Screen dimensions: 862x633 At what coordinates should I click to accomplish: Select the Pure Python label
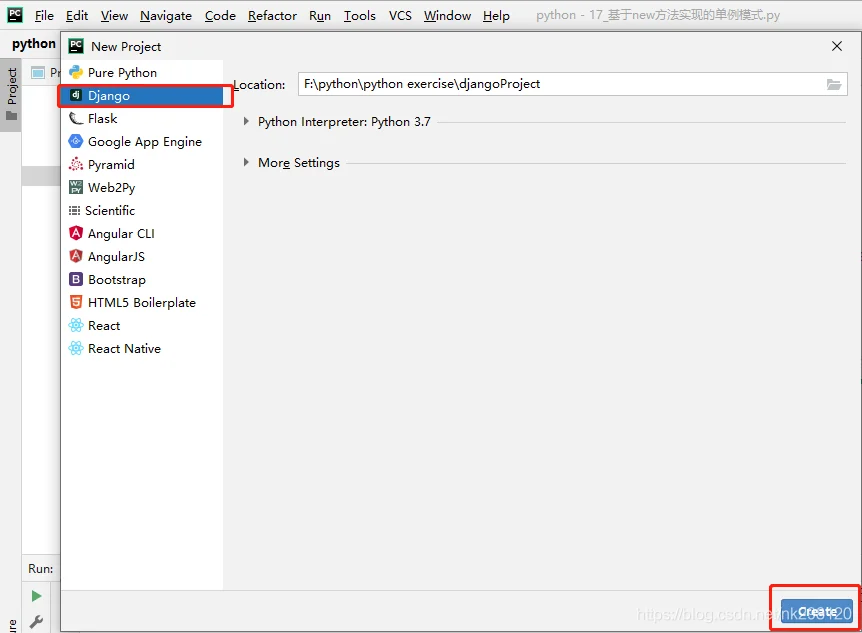(122, 73)
